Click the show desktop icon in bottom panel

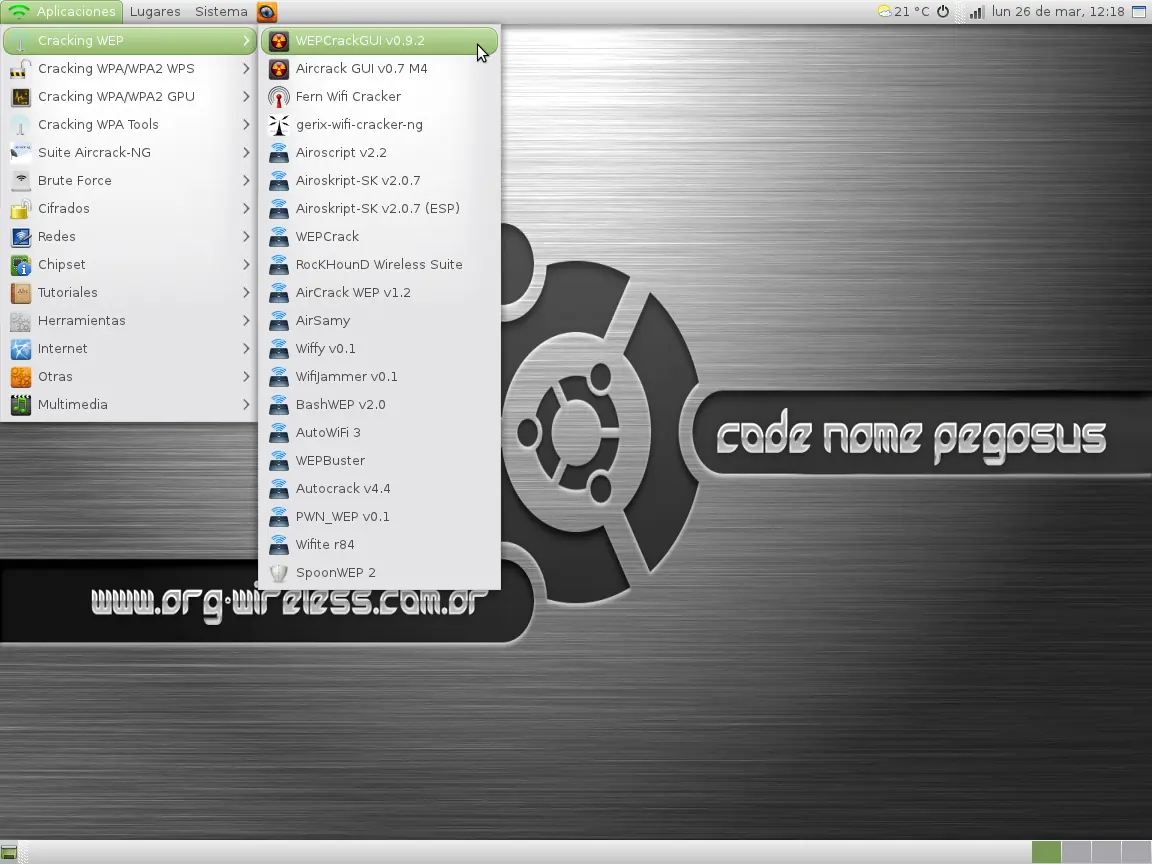(x=9, y=852)
